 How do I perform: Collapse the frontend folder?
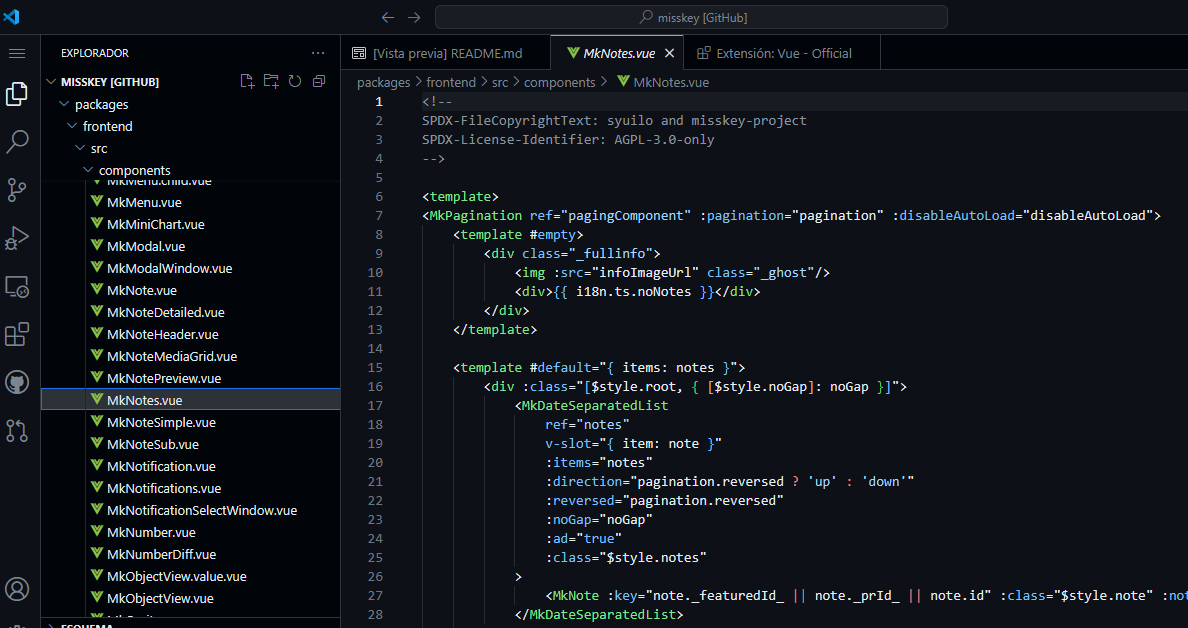coord(107,126)
